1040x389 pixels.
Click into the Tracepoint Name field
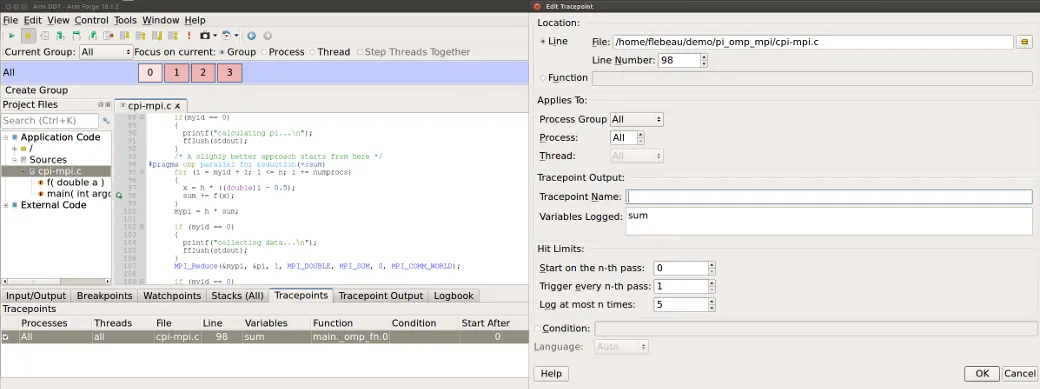tap(829, 196)
